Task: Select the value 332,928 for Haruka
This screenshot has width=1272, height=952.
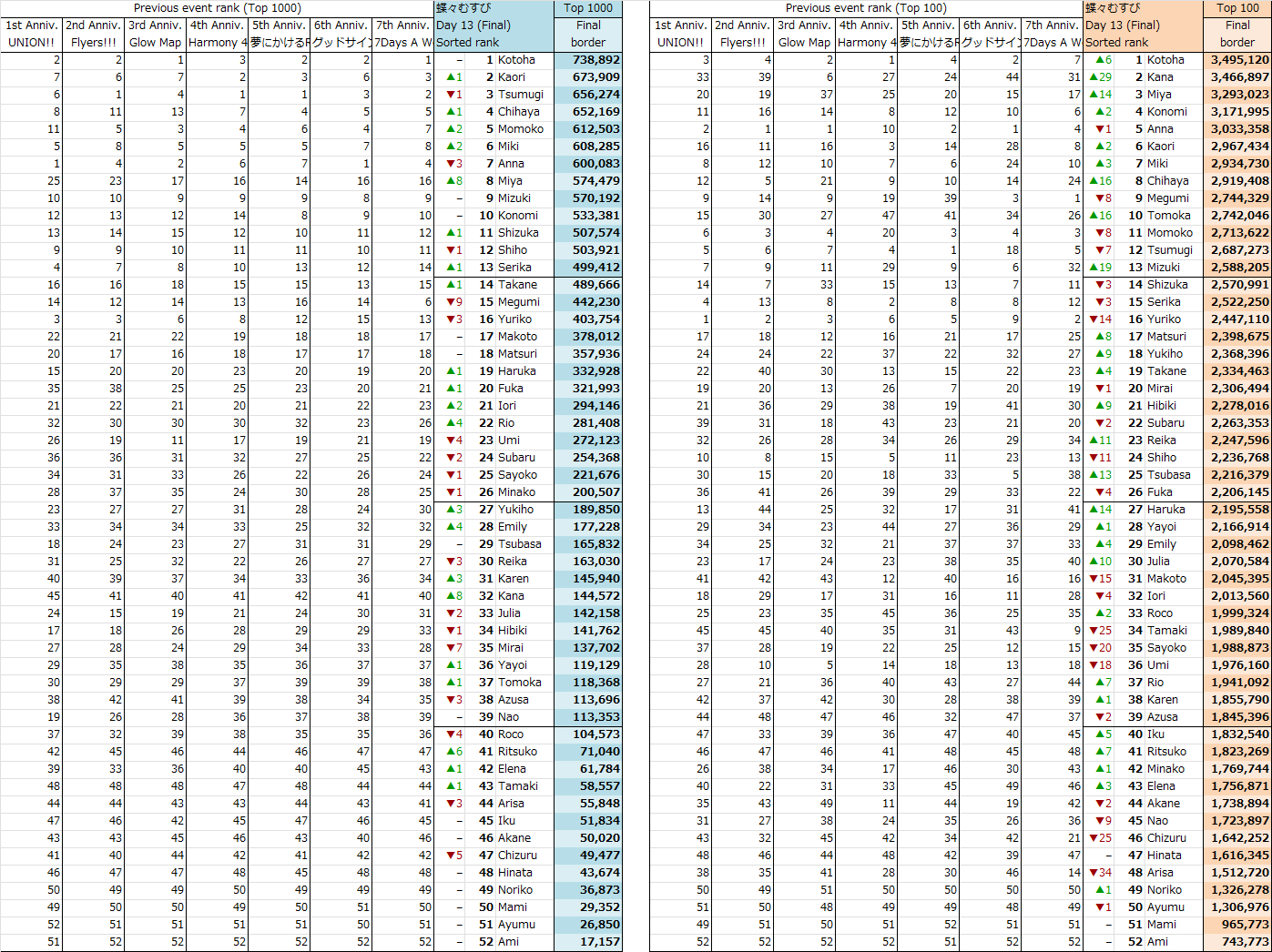Action: point(588,371)
